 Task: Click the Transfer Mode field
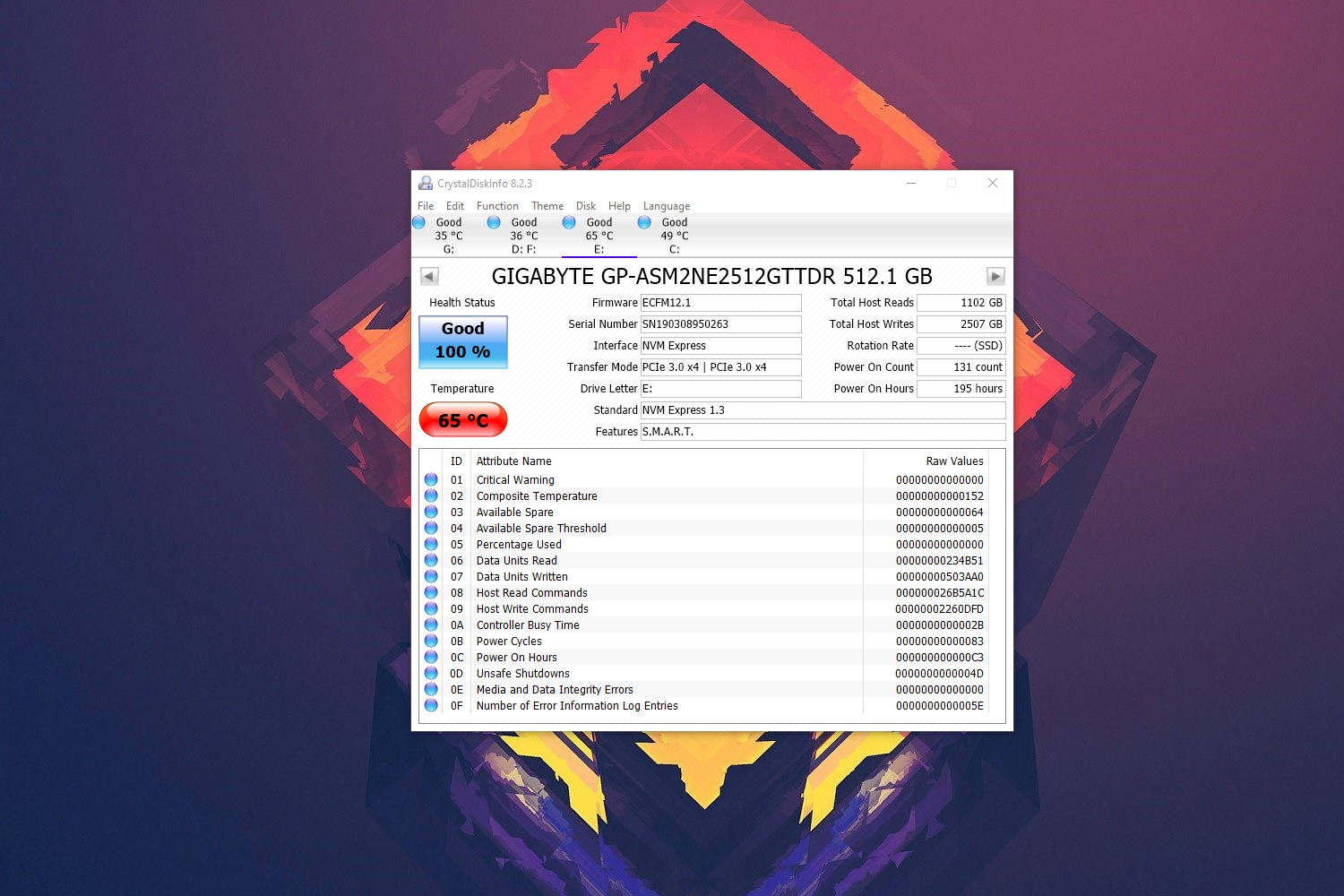click(721, 367)
